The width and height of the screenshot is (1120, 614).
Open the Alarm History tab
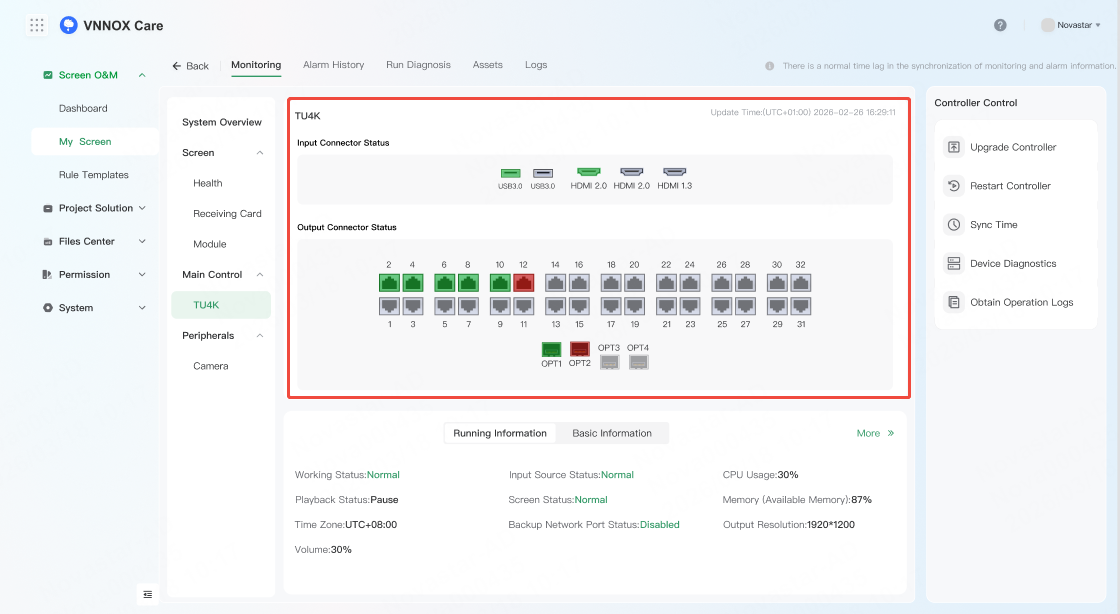point(333,65)
